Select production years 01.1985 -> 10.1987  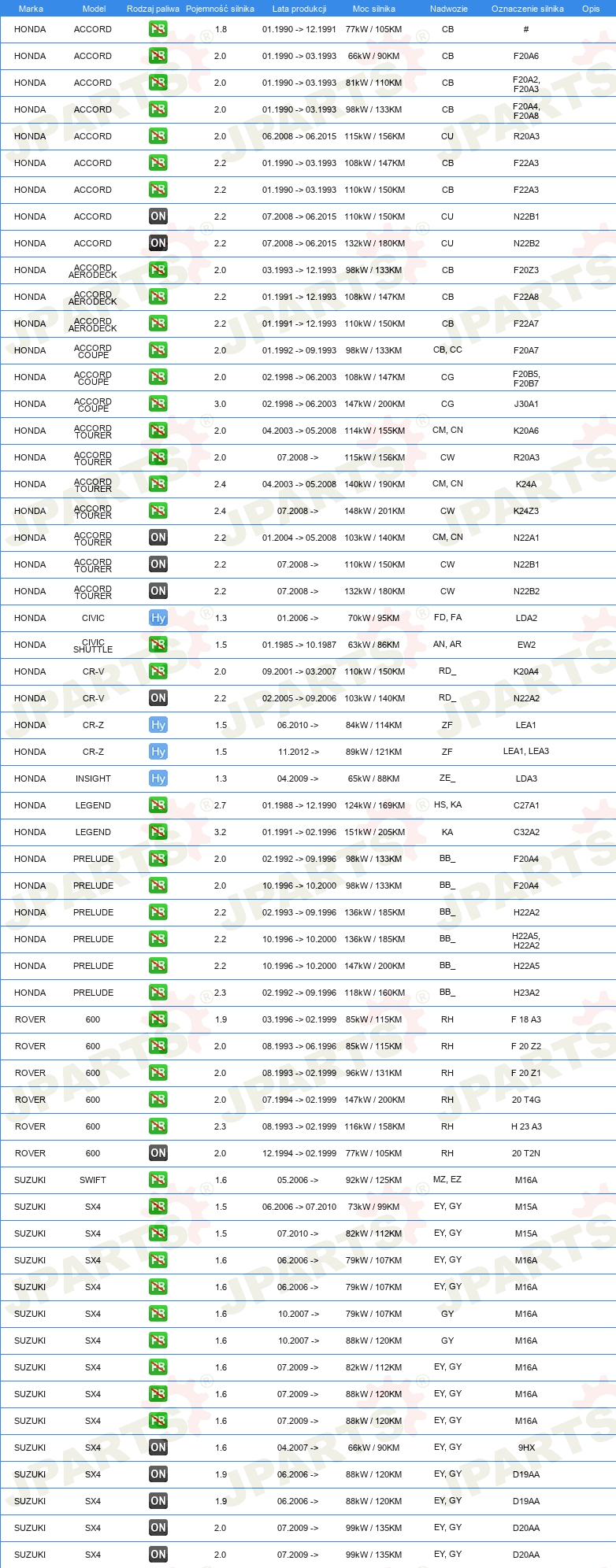(299, 645)
